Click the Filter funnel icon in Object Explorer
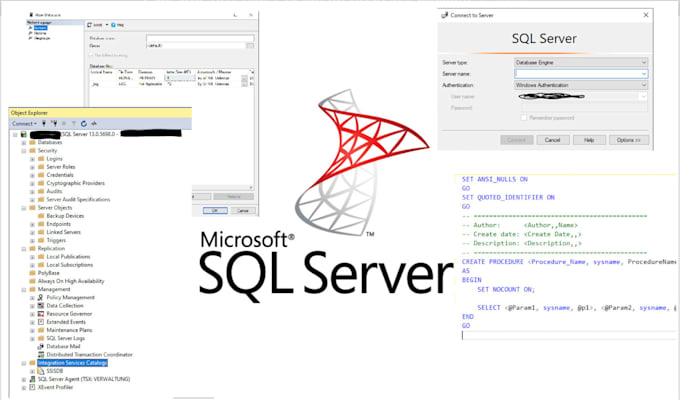 point(74,124)
